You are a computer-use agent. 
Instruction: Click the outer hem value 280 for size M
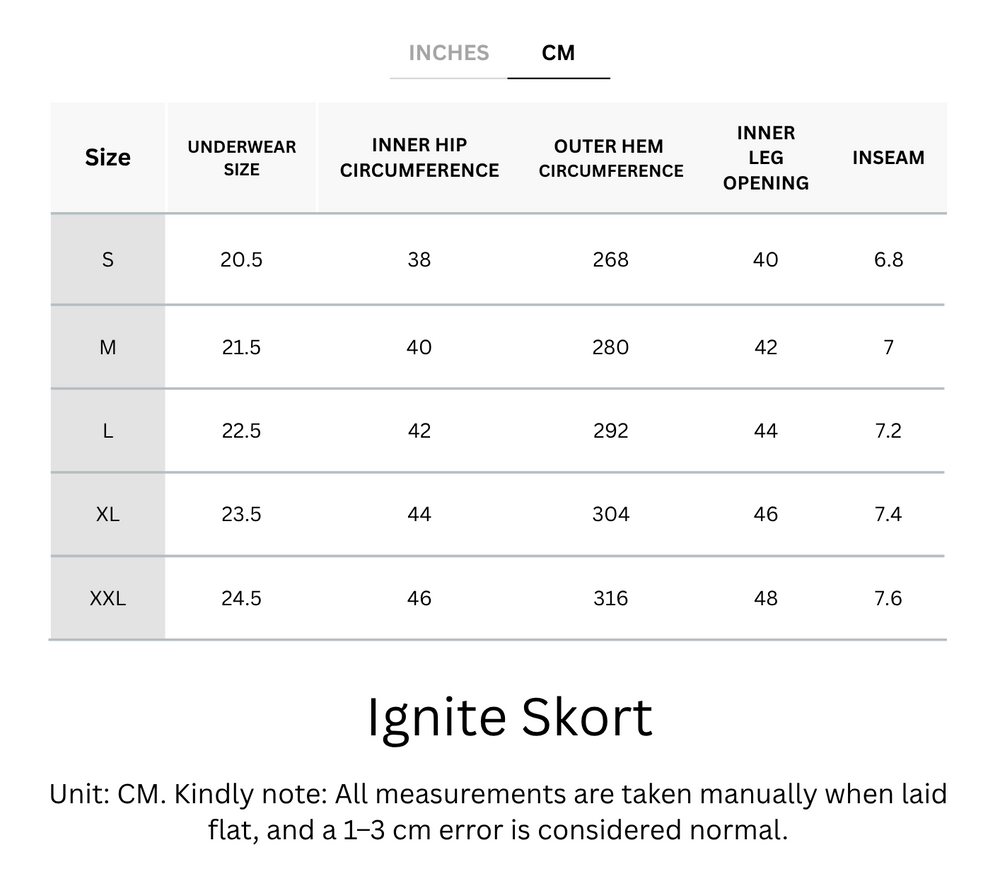pyautogui.click(x=610, y=346)
